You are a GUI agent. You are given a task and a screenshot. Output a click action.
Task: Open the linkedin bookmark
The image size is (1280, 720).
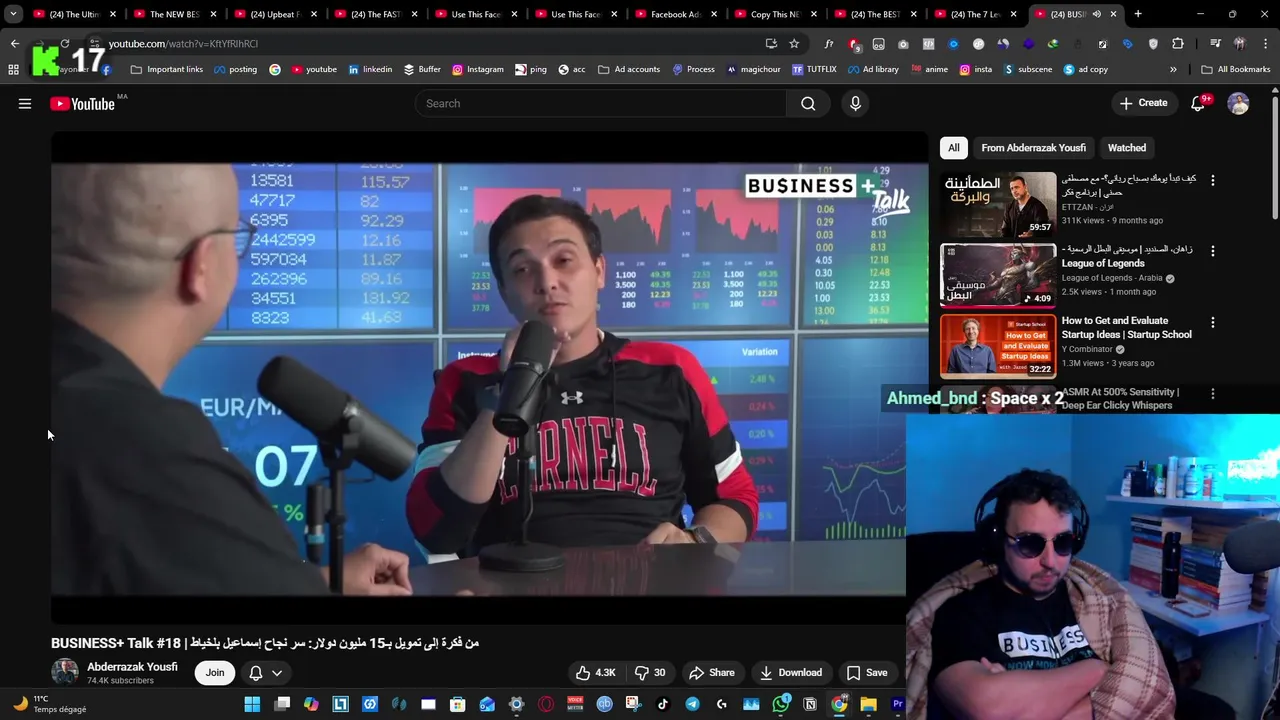click(370, 69)
